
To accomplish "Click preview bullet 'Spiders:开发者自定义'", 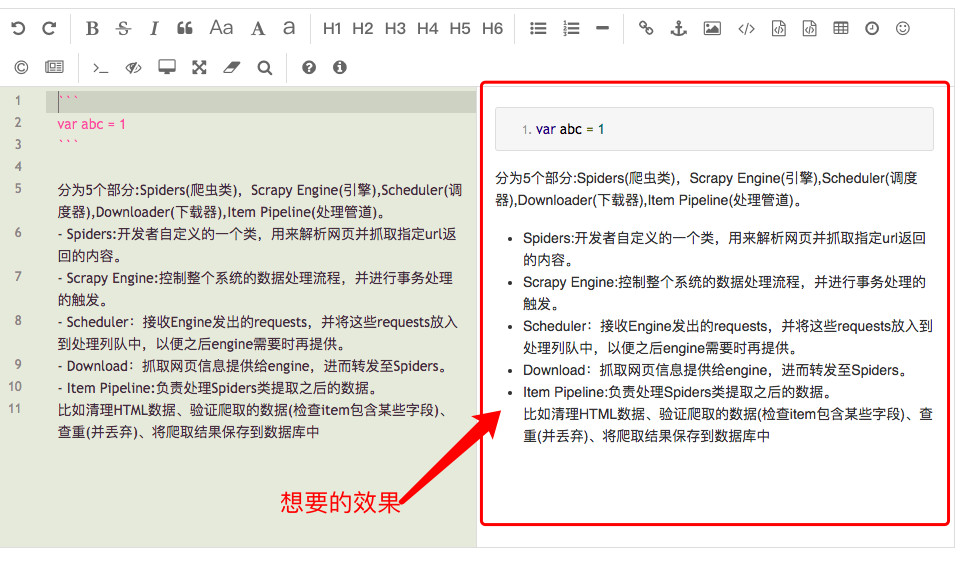I will pyautogui.click(x=724, y=248).
